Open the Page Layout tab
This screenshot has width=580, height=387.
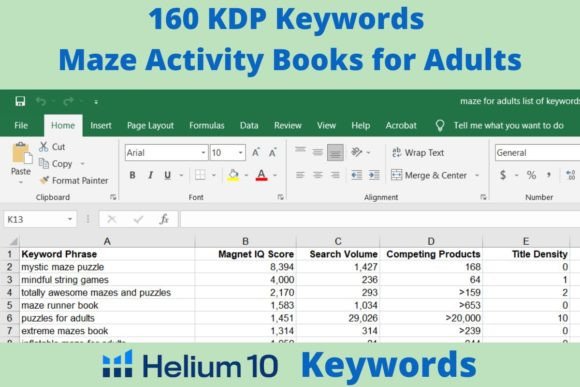click(x=150, y=125)
